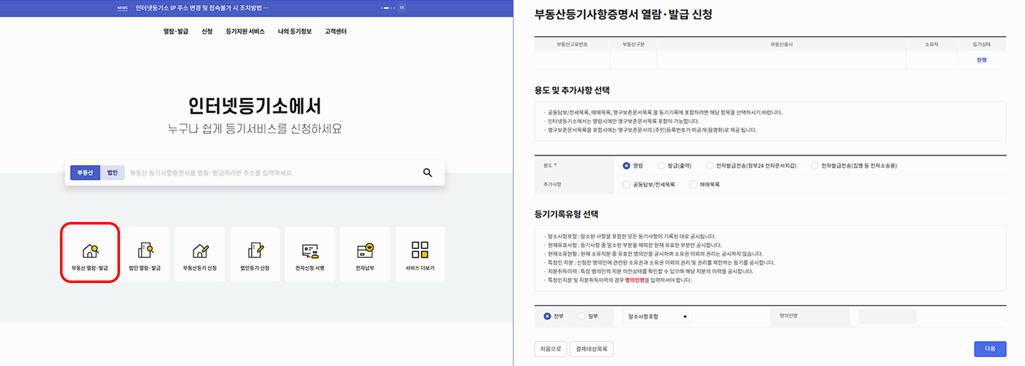This screenshot has height=366, width=1025.
Task: Click the 현행 status link in table
Action: click(x=981, y=59)
